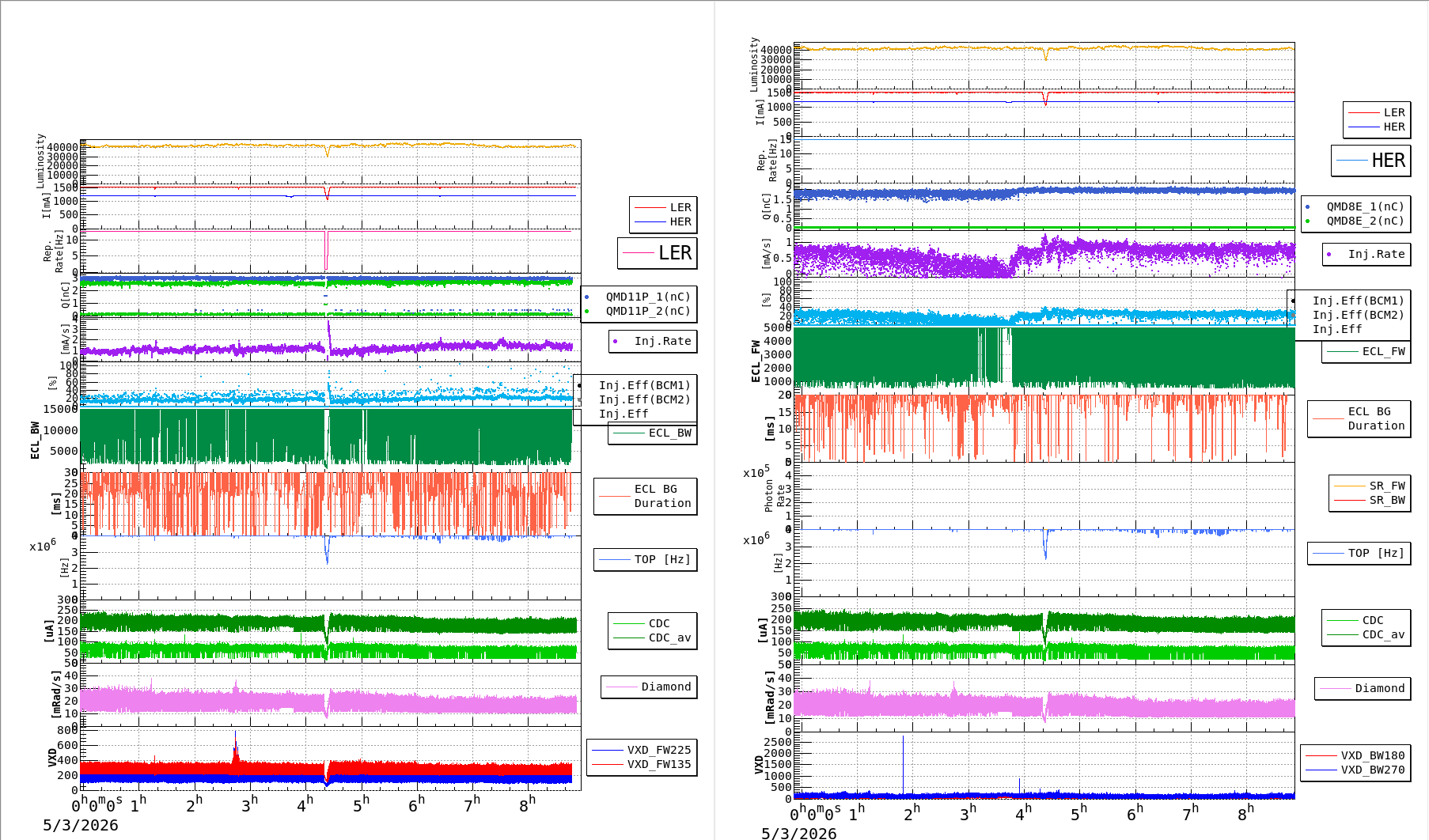
Task: Click the HER legend entry in left panel
Action: pyautogui.click(x=662, y=221)
